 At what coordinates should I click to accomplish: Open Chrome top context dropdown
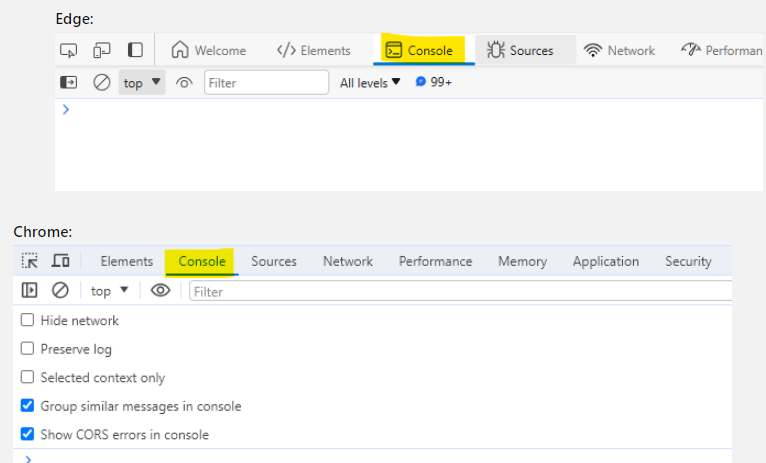click(109, 291)
